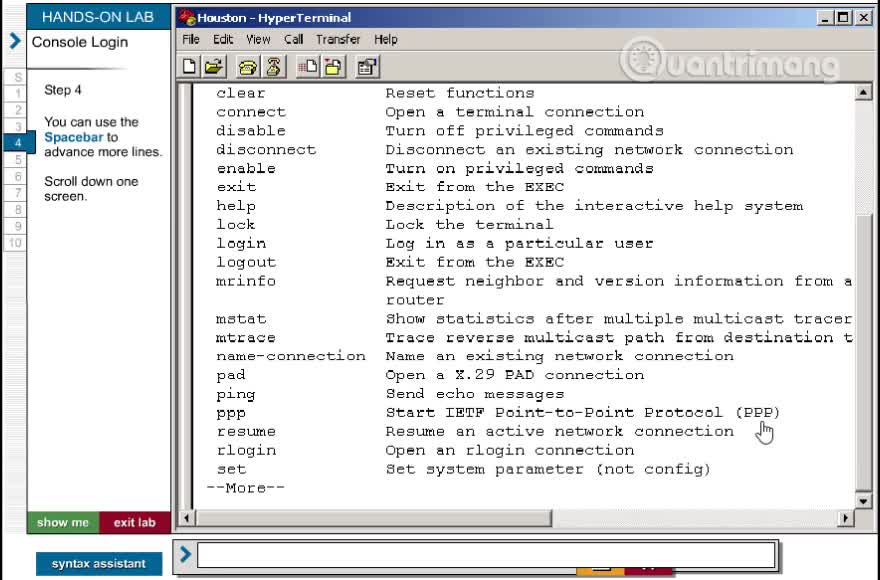Click the 'rlogin' command text

[246, 450]
